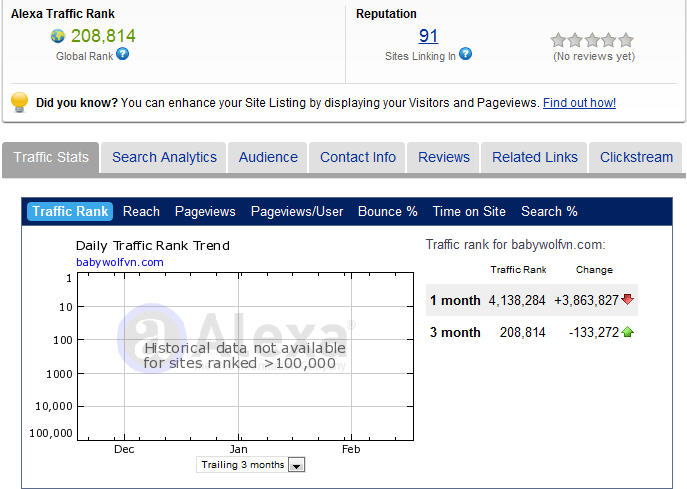The image size is (687, 489).
Task: Click the 1 month row label
Action: click(455, 300)
